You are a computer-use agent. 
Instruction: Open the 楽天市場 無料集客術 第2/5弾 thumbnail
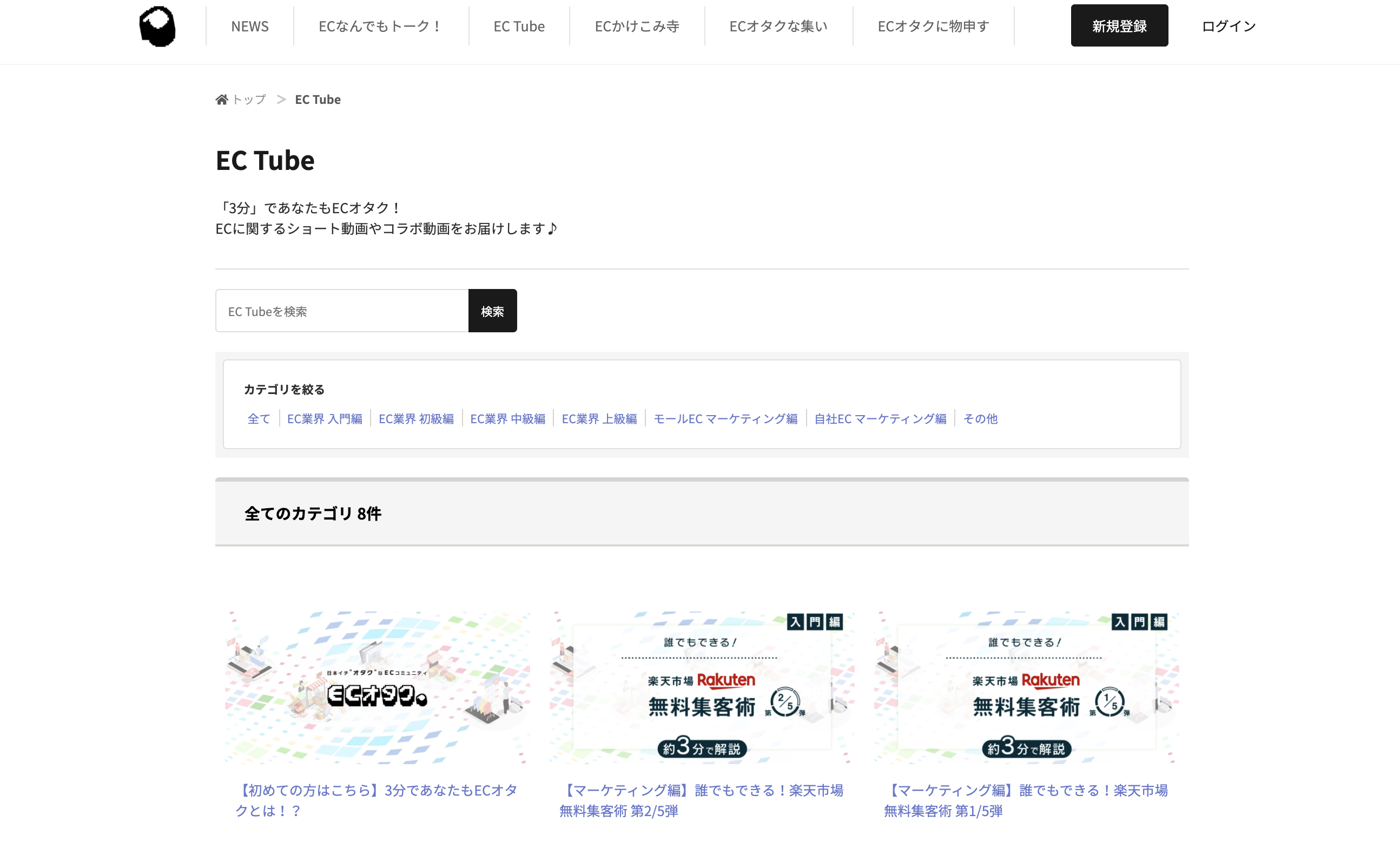(x=702, y=687)
